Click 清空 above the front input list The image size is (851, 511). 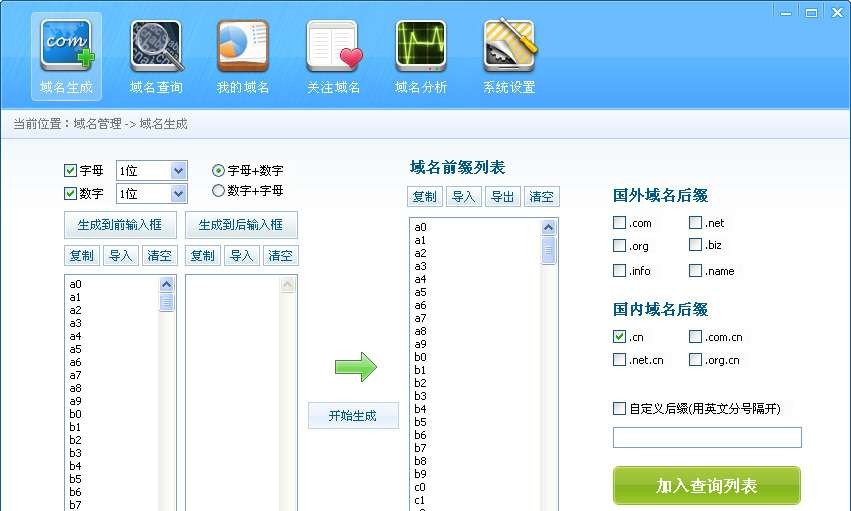point(160,256)
